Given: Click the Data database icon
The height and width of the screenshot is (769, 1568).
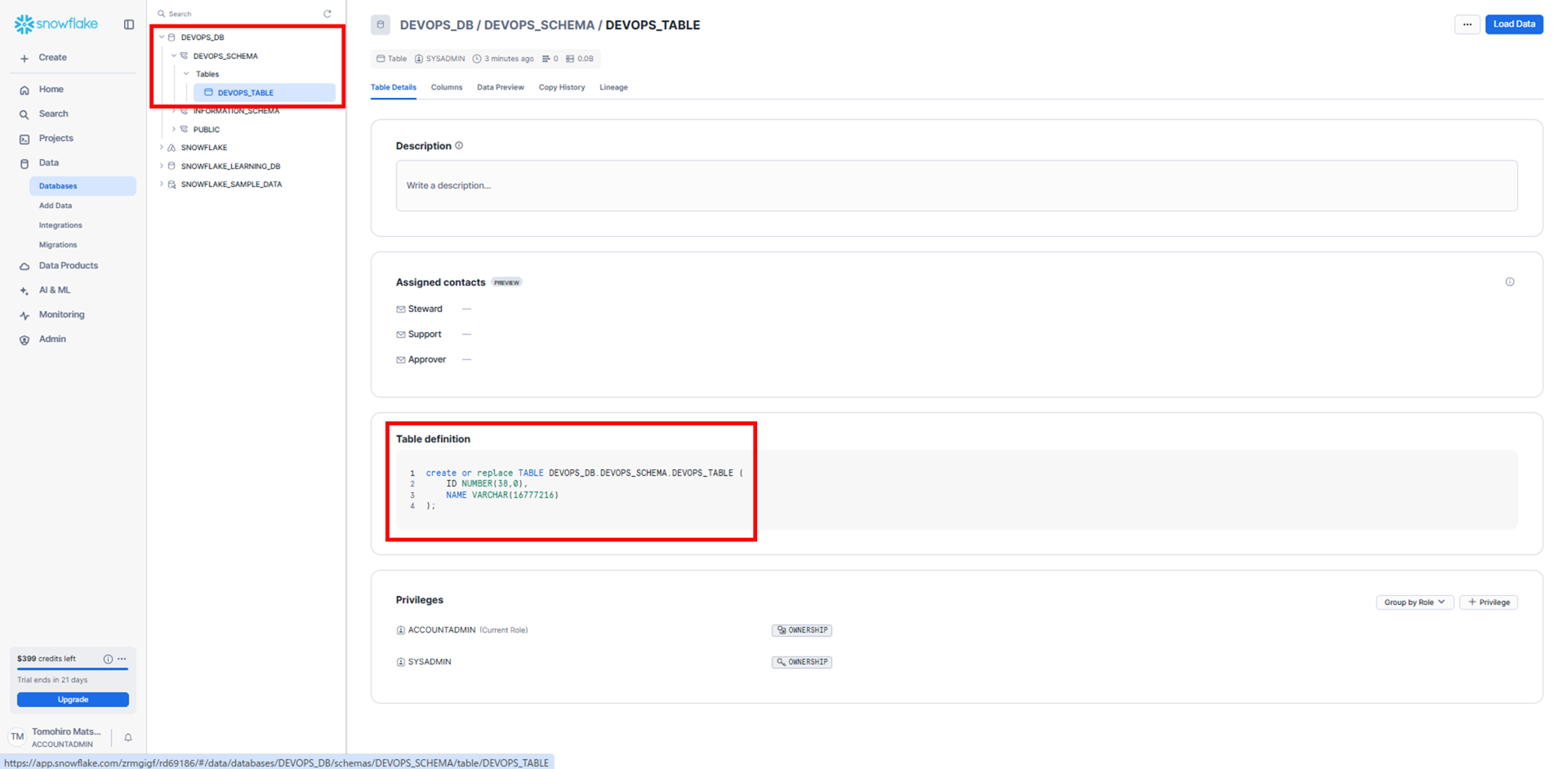Looking at the screenshot, I should (x=24, y=163).
